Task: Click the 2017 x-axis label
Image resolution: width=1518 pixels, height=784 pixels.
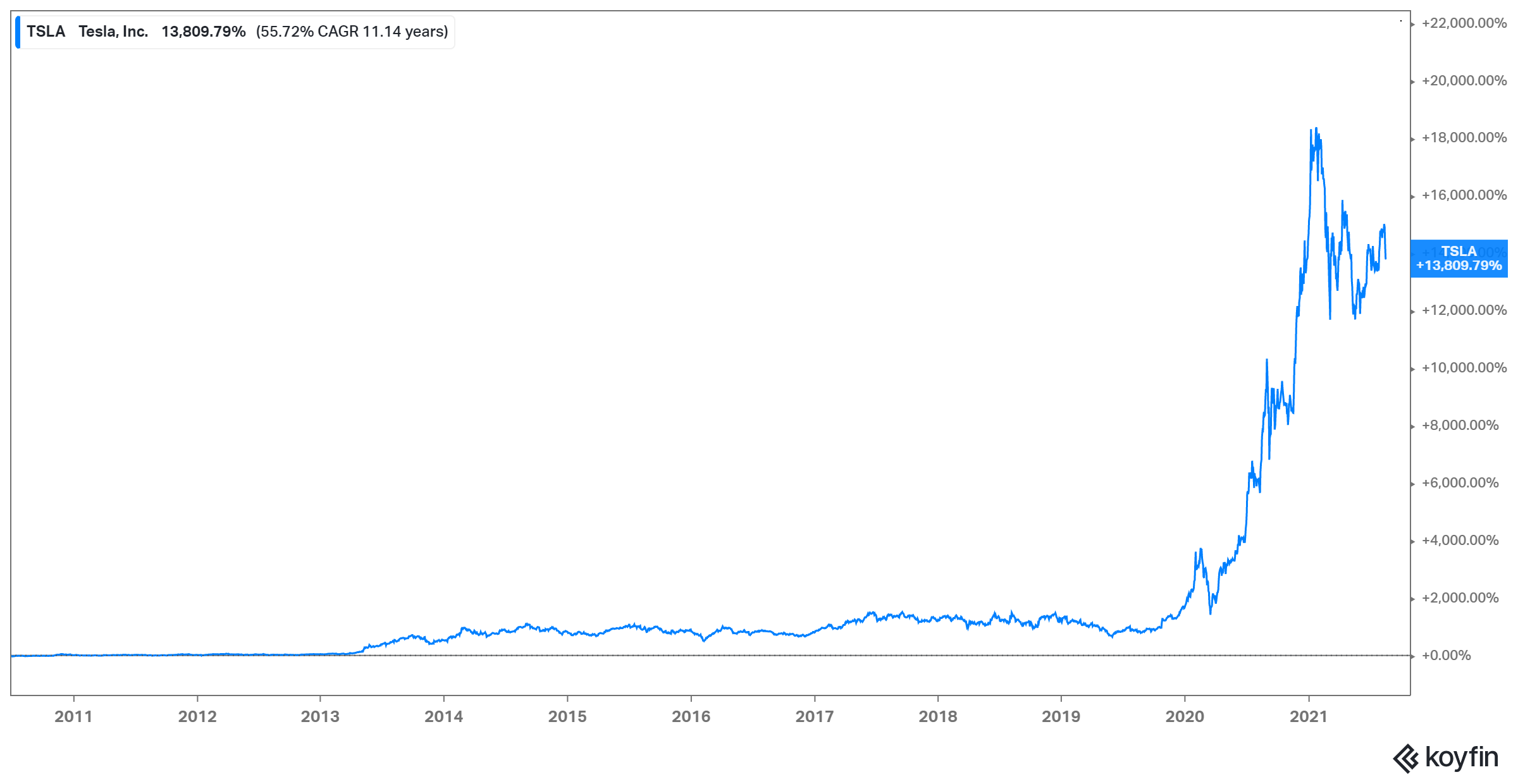Action: coord(815,716)
